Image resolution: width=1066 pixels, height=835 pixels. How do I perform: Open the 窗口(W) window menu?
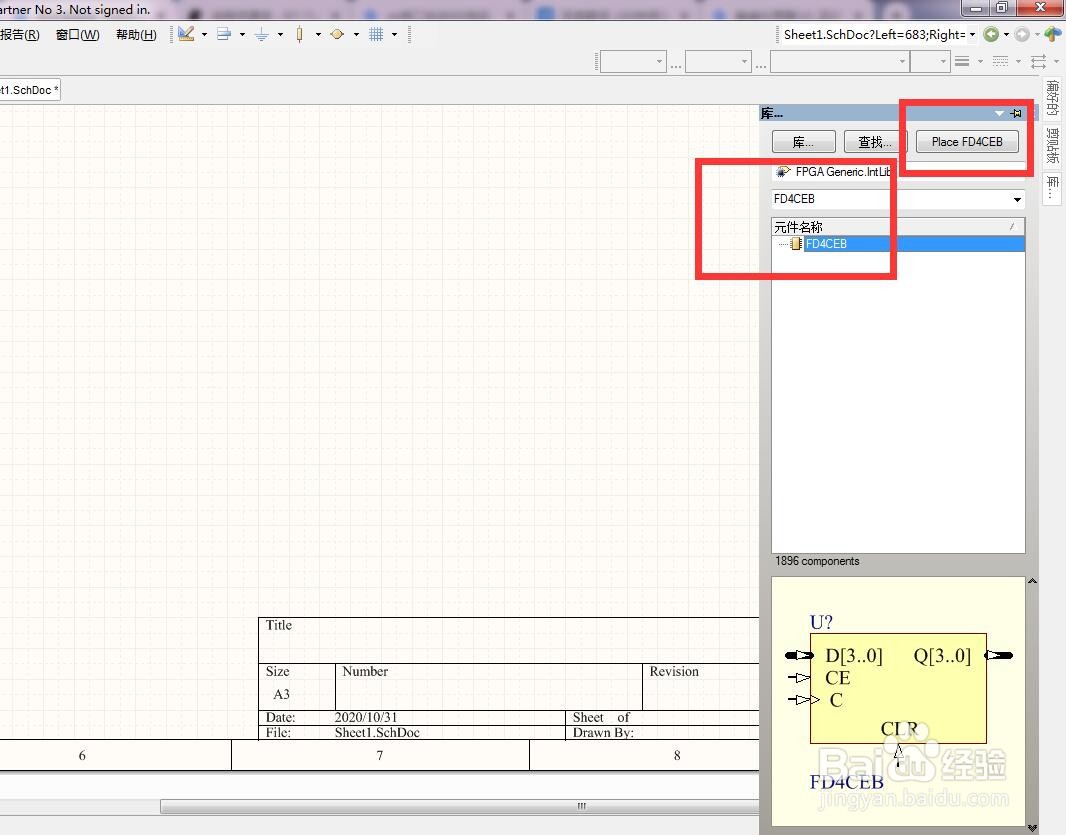78,35
